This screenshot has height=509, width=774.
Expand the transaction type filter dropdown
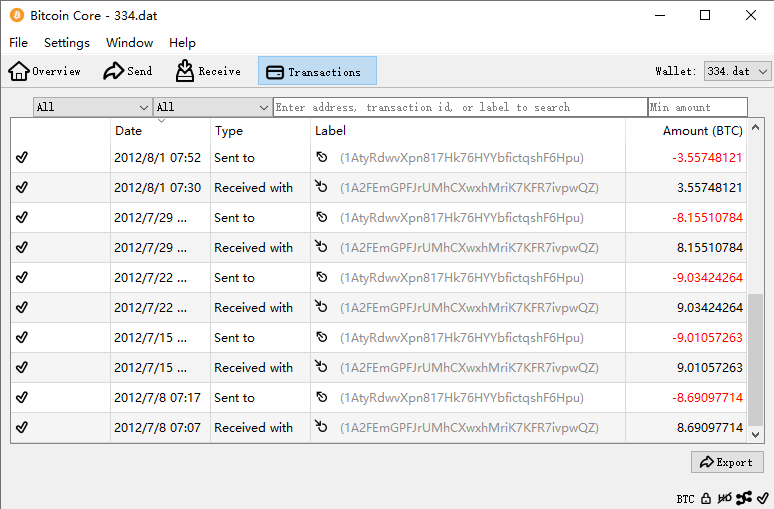point(212,107)
